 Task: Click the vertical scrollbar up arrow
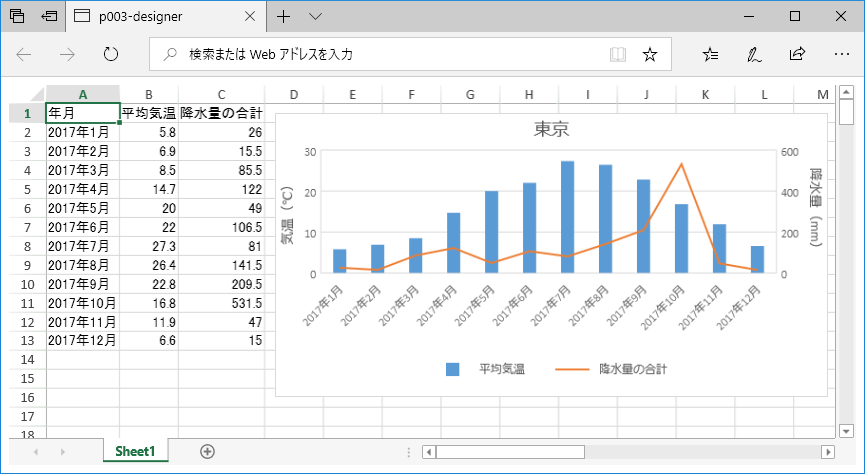point(846,92)
